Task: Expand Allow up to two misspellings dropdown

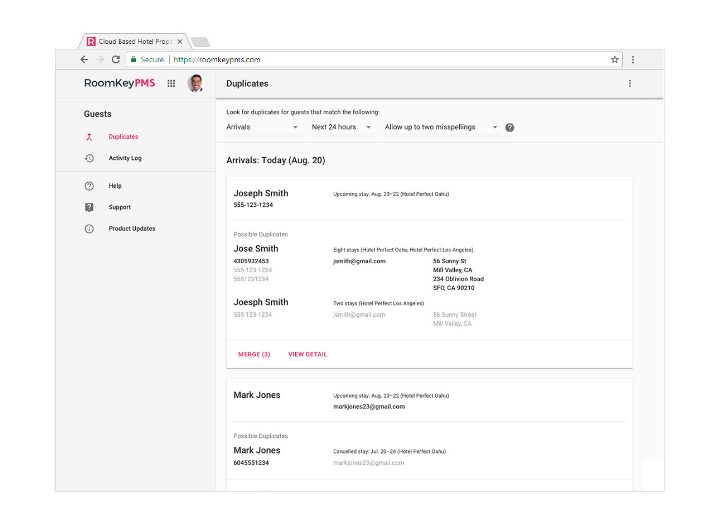Action: tap(441, 128)
